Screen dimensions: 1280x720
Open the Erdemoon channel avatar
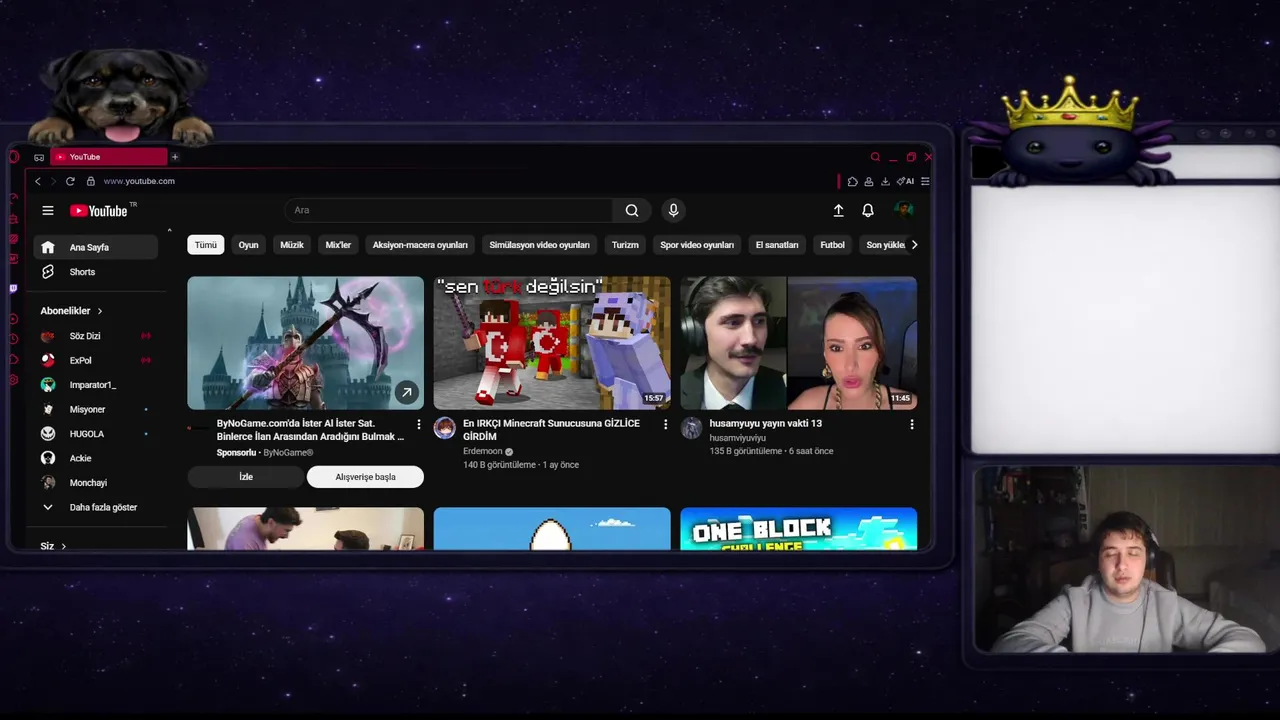point(445,428)
